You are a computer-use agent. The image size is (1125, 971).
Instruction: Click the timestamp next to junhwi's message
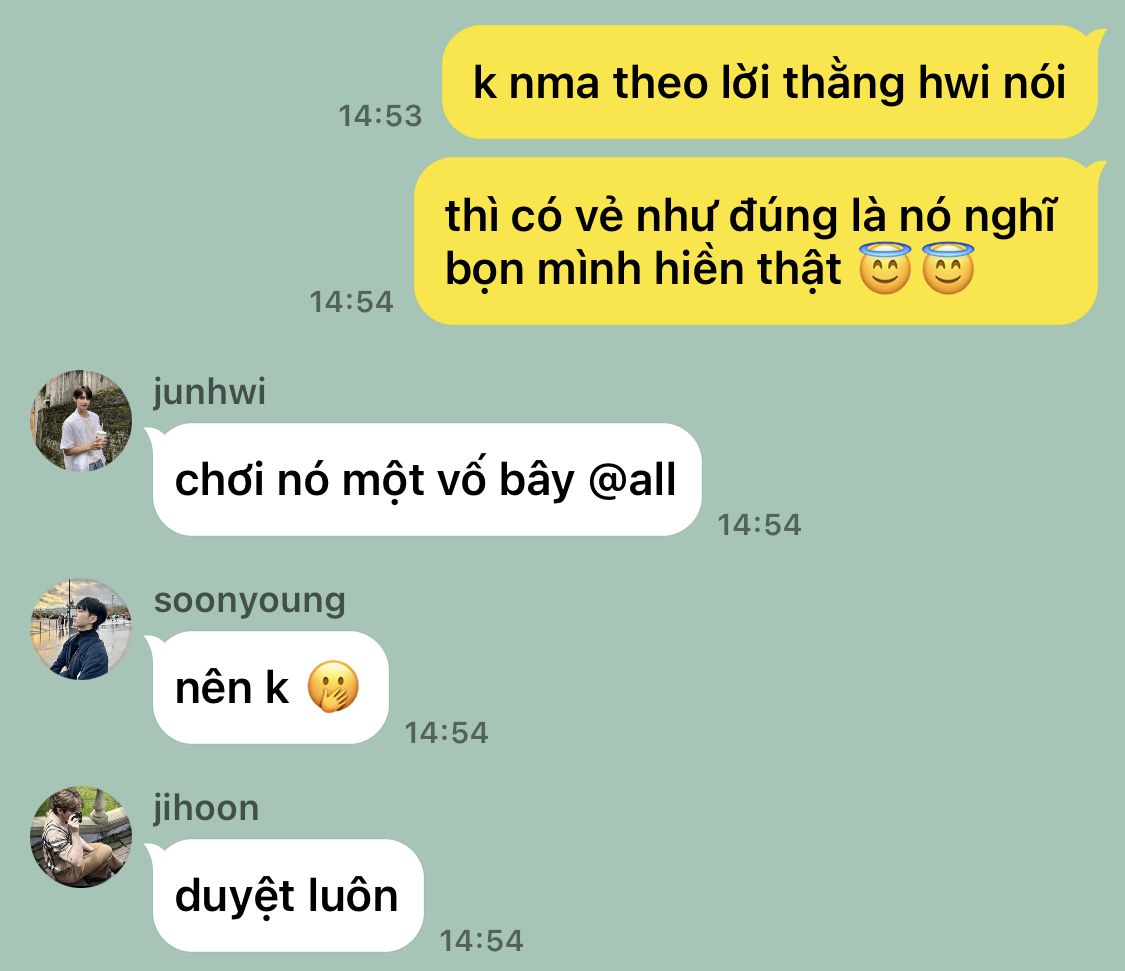click(x=759, y=525)
